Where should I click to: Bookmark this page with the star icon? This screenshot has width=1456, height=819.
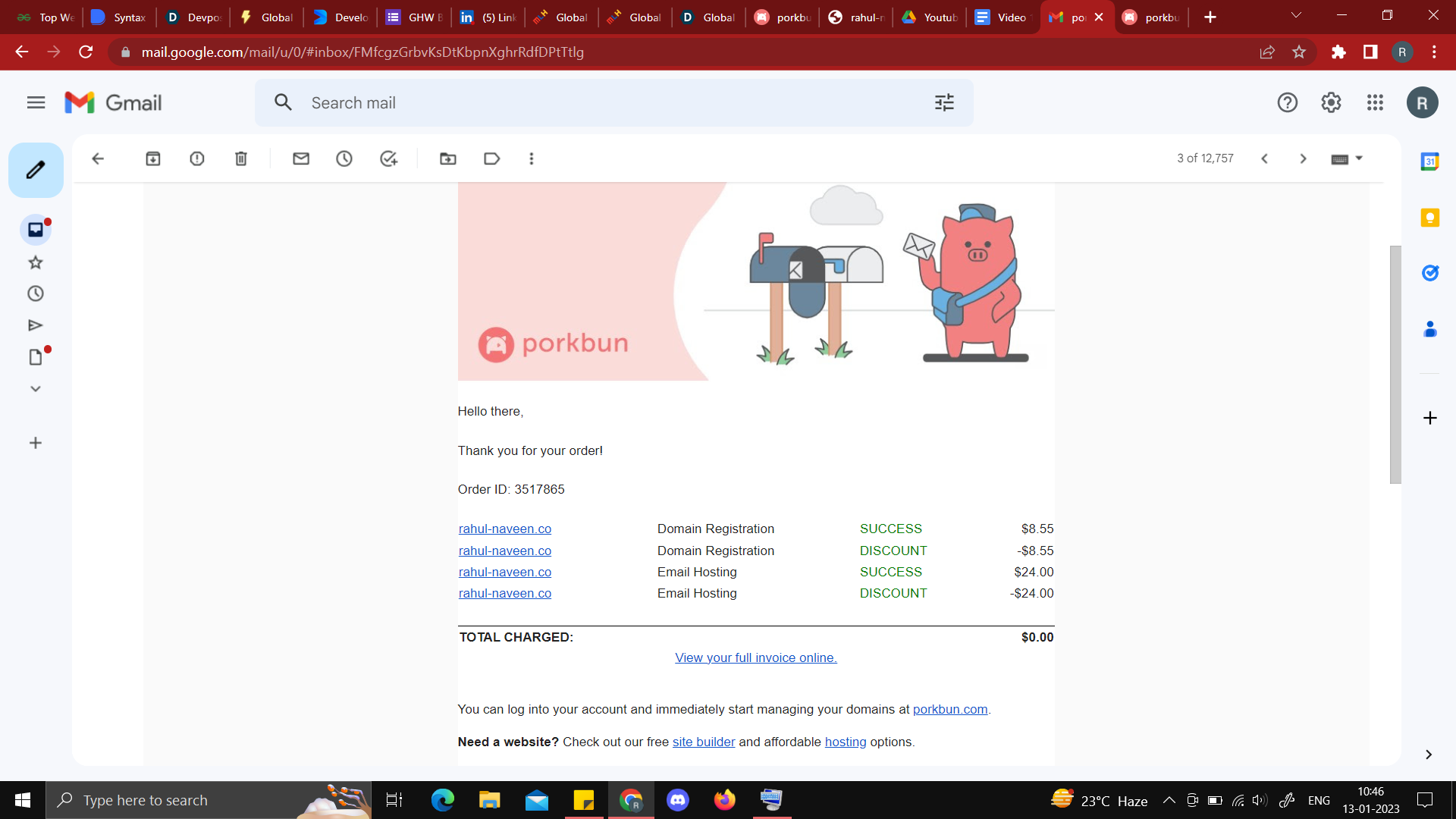pos(1299,52)
